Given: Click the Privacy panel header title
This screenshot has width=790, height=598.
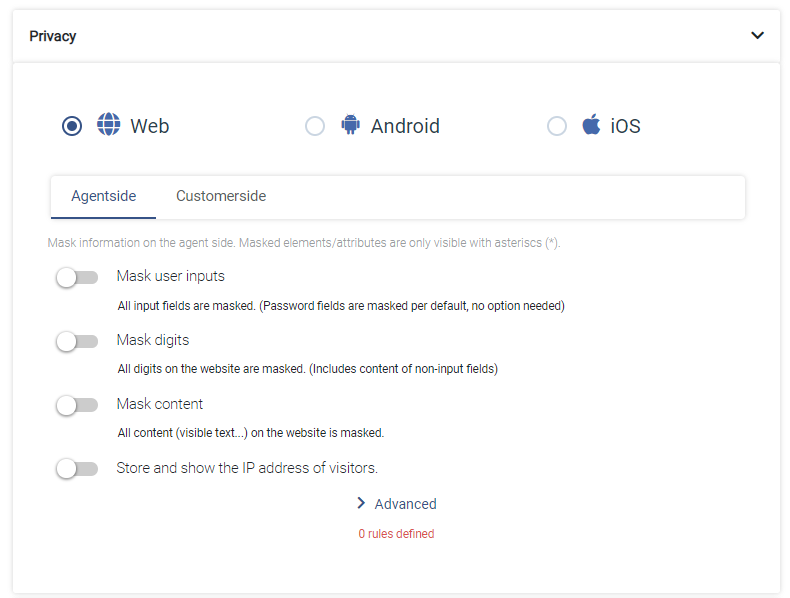Looking at the screenshot, I should click(x=52, y=36).
